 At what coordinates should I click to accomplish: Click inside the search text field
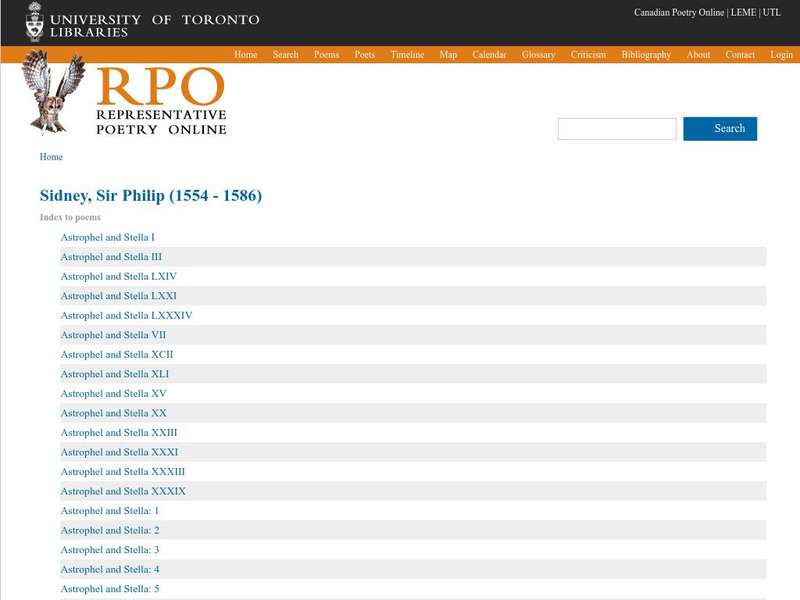tap(617, 129)
